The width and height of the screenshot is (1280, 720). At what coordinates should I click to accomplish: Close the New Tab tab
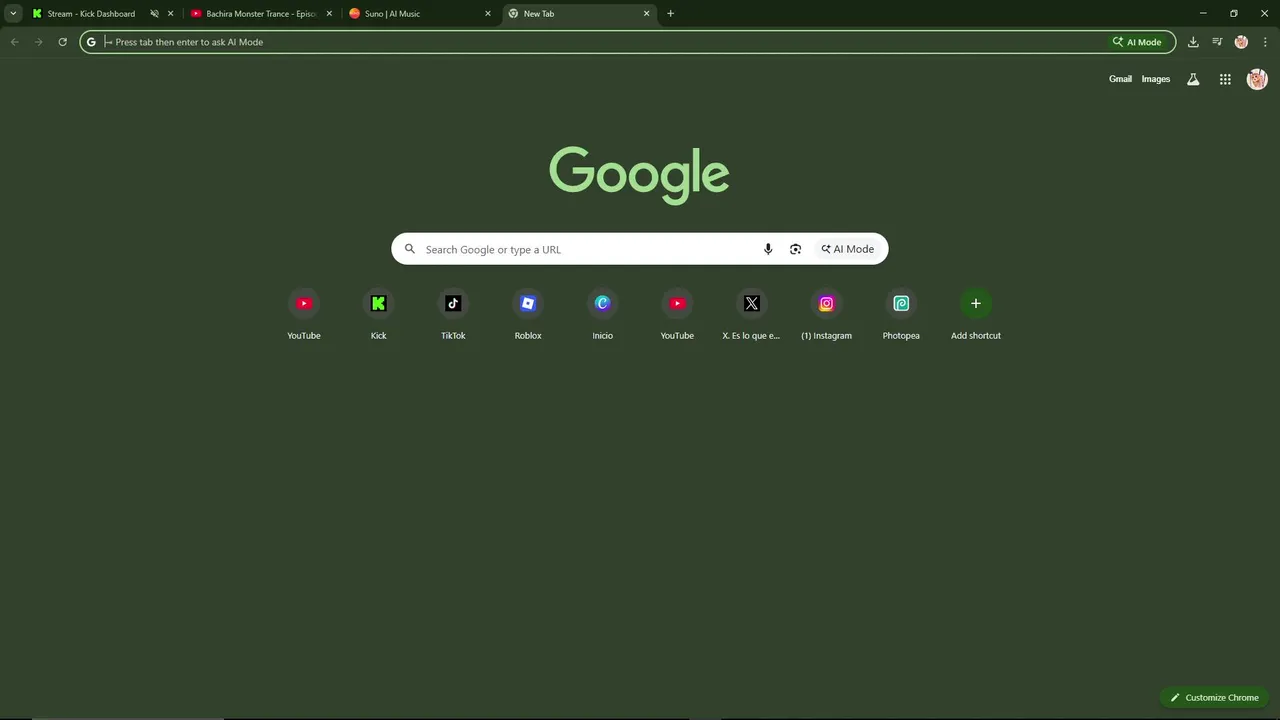tap(646, 14)
